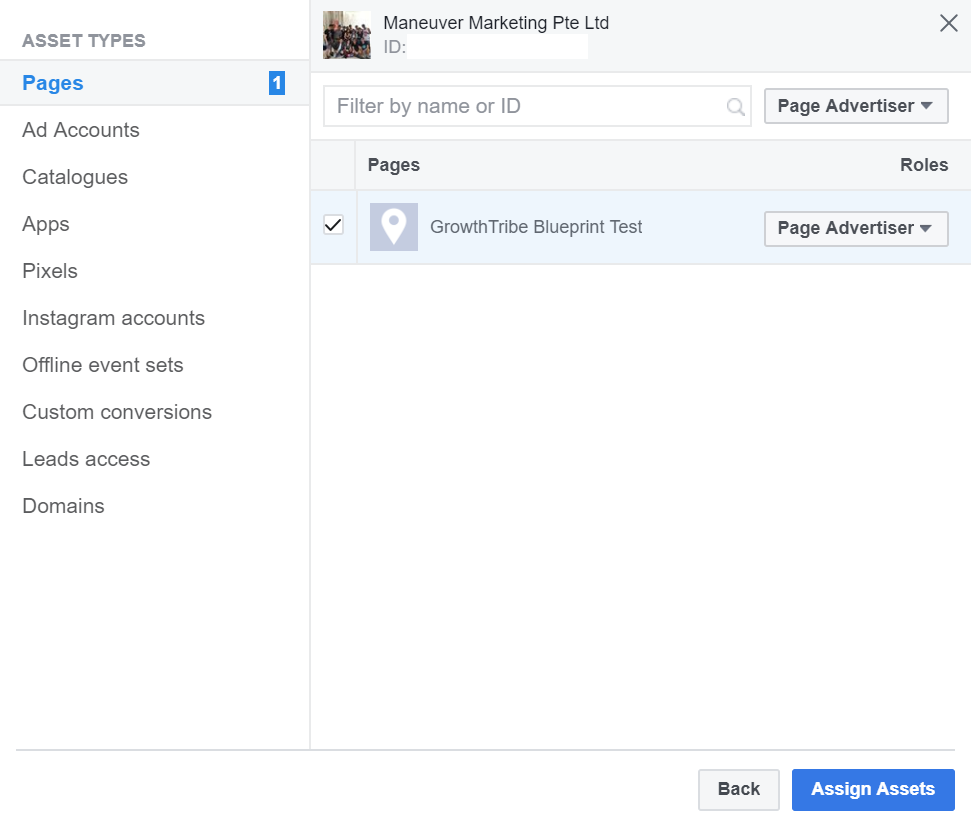Select Leads access asset type
The width and height of the screenshot is (971, 827).
pos(86,460)
